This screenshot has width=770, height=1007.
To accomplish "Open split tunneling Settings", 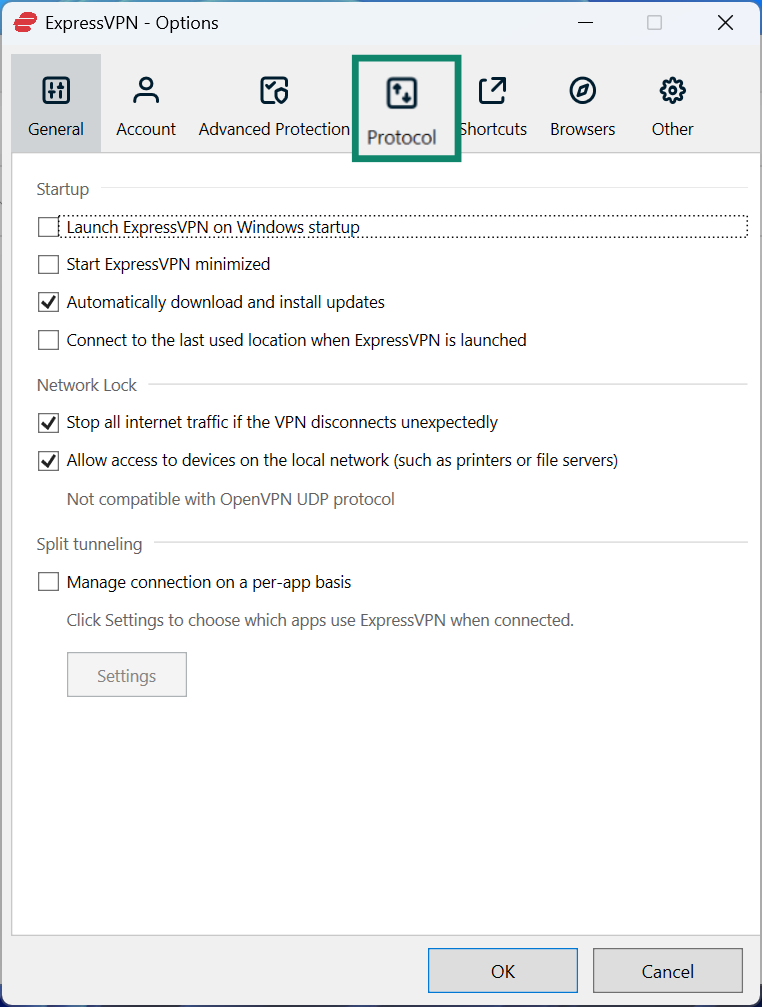I will [126, 674].
